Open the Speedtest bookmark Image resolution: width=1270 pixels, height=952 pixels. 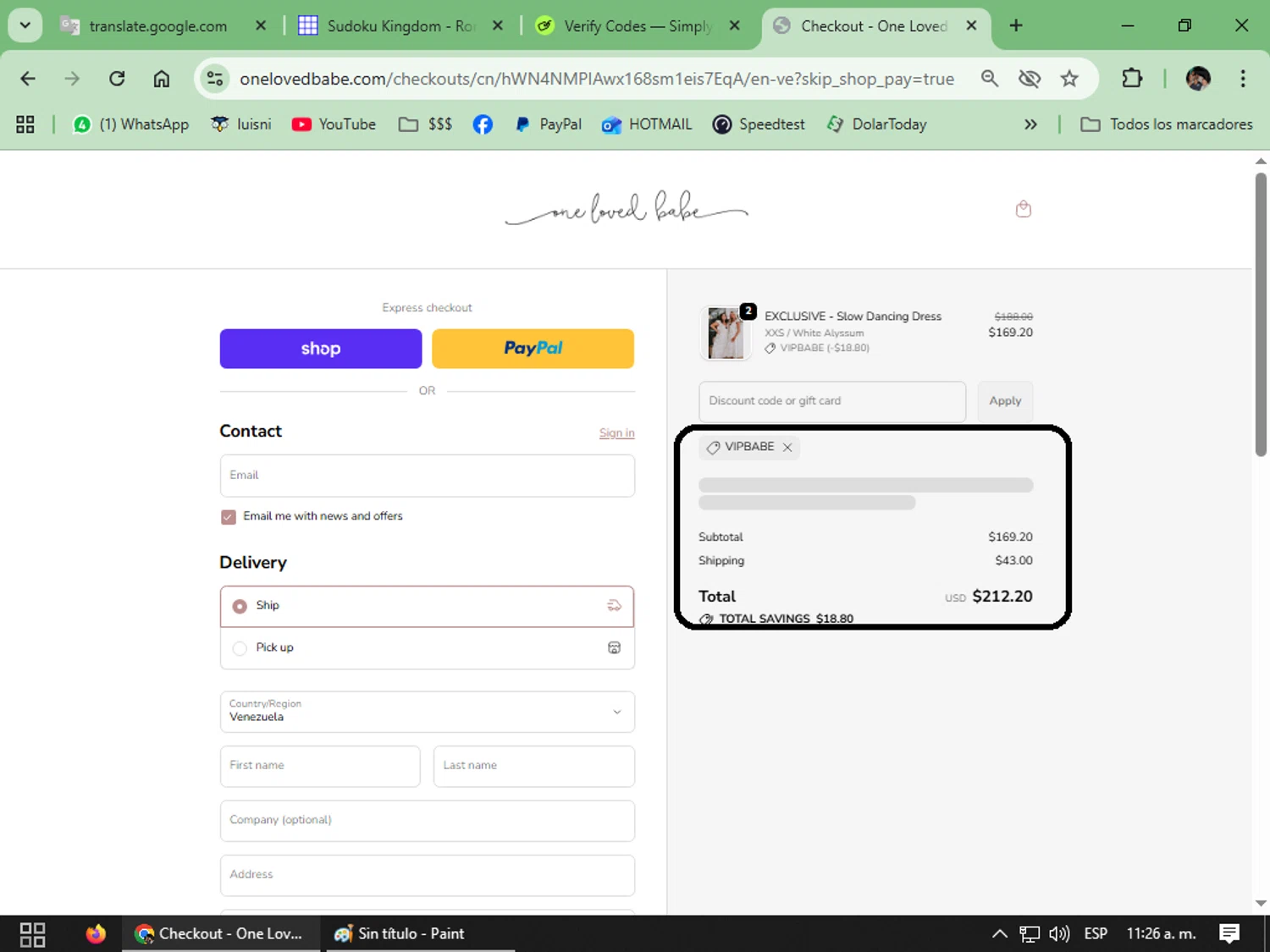[x=759, y=124]
